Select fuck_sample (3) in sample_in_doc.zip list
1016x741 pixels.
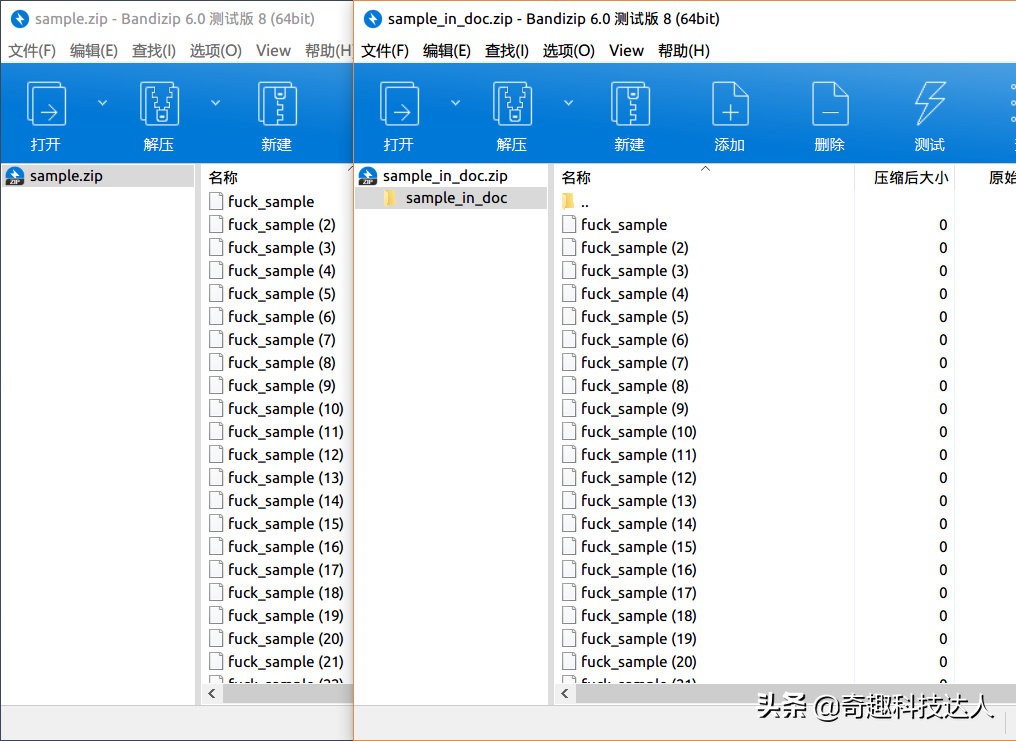[634, 271]
